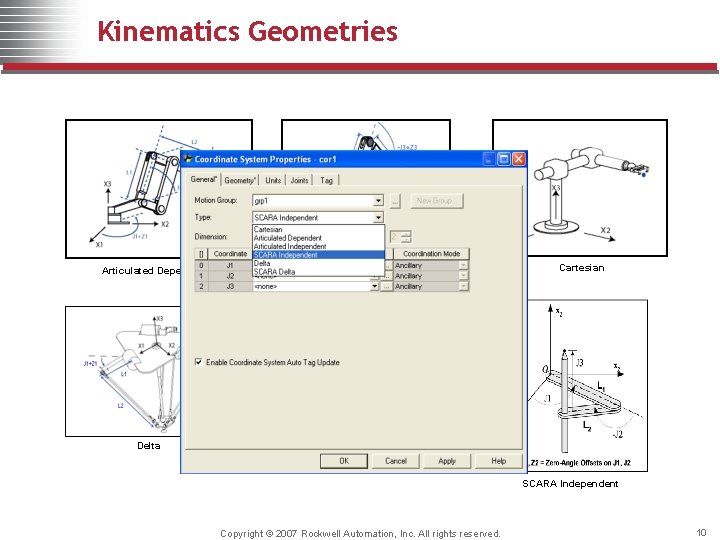The width and height of the screenshot is (720, 540).
Task: Click the Help button
Action: [499, 461]
